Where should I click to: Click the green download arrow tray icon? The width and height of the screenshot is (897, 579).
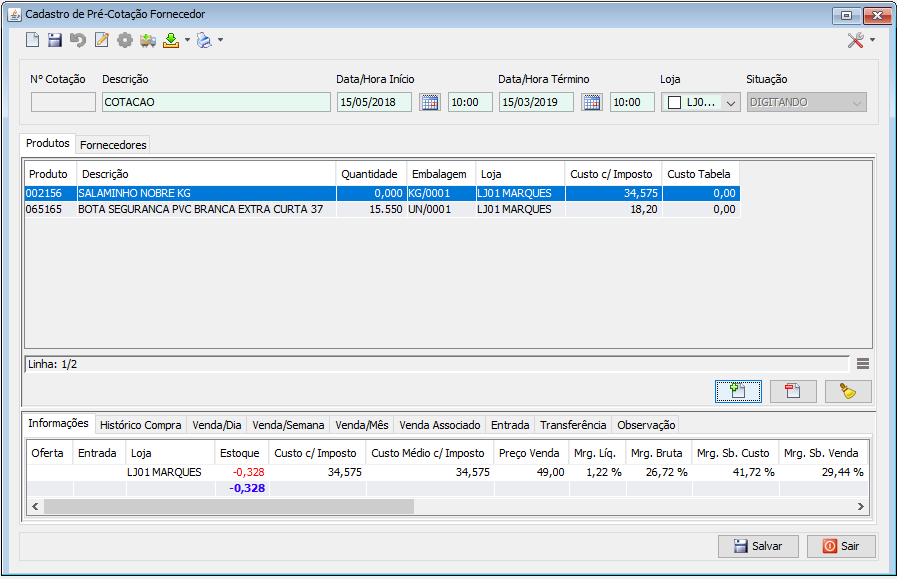(x=171, y=40)
